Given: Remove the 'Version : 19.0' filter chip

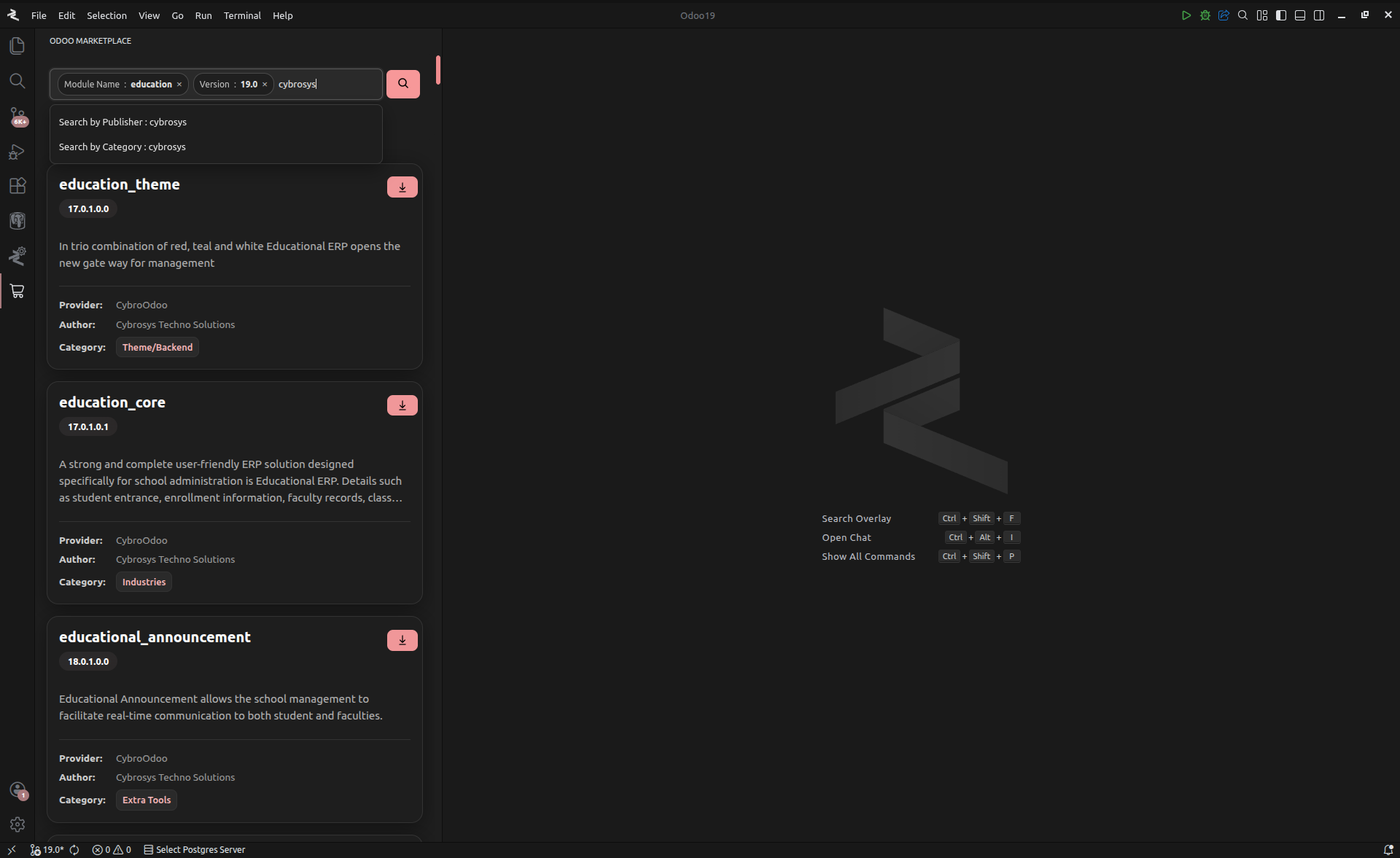Looking at the screenshot, I should pos(265,85).
